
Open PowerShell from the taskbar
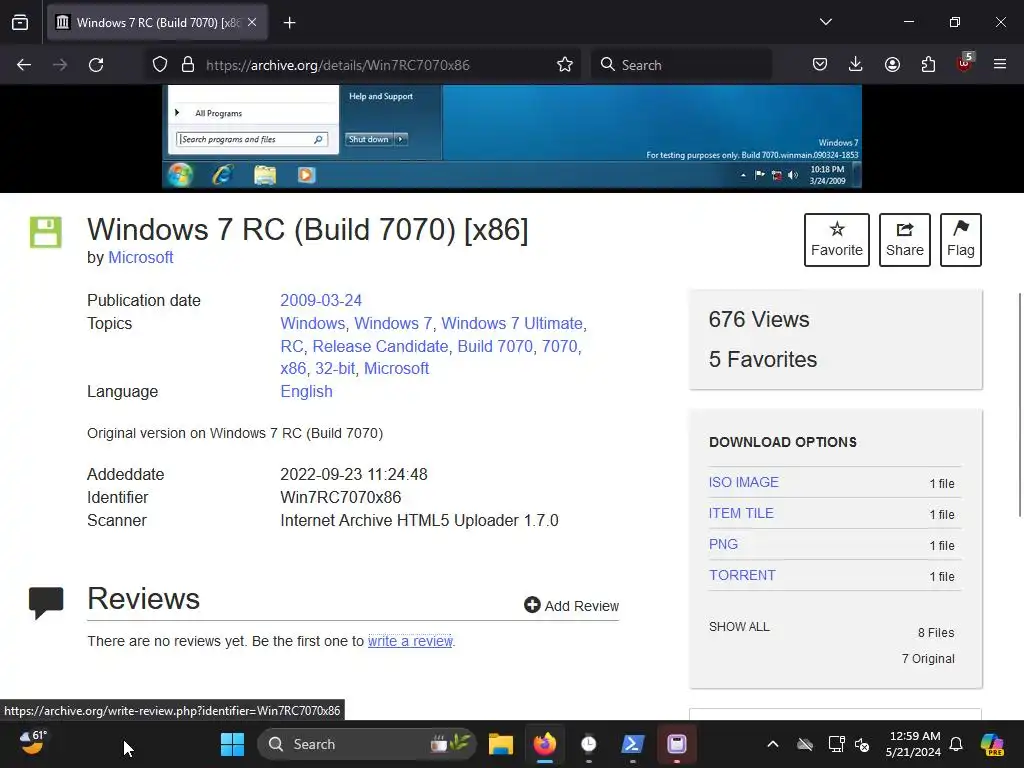click(632, 744)
